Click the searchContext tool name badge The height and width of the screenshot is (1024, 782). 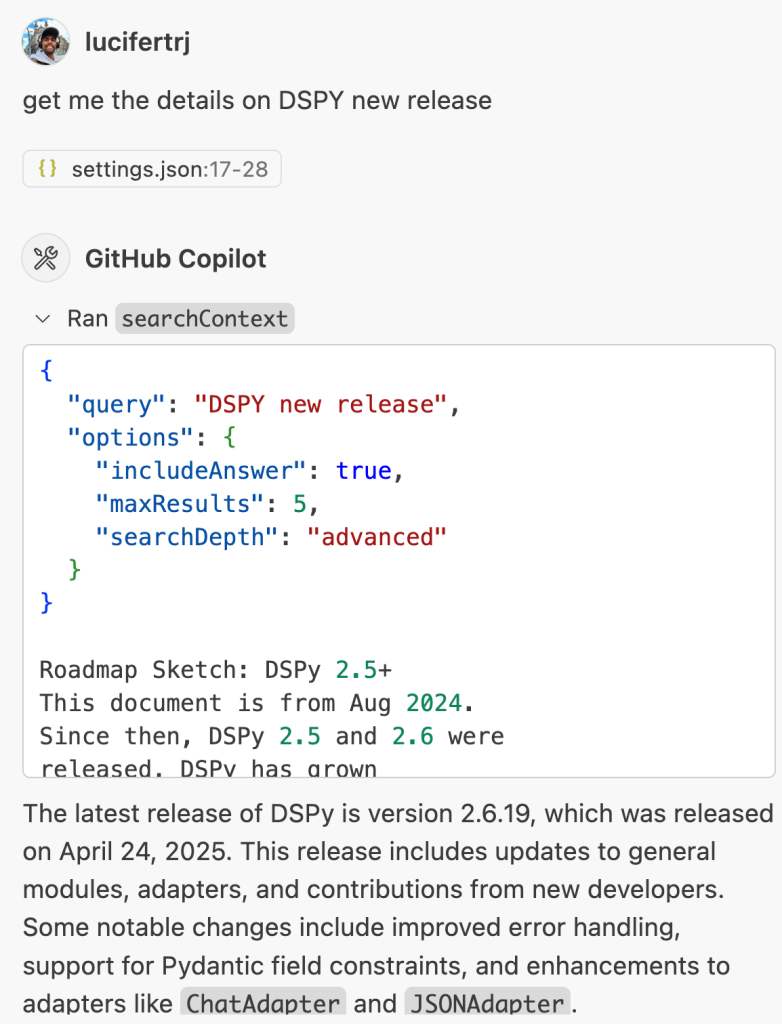click(x=205, y=319)
